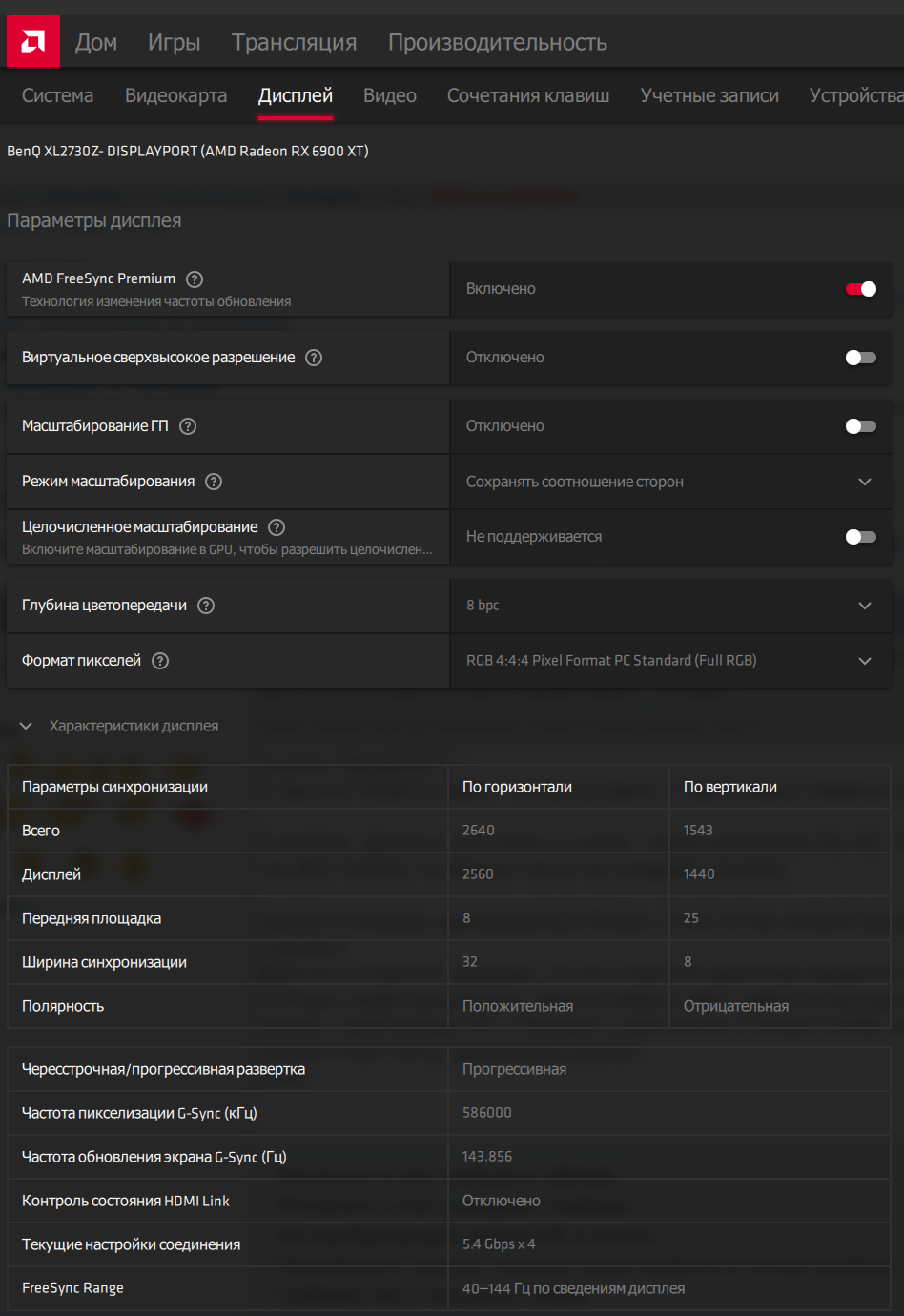Collapse the Характеристики дисплея section
The image size is (904, 1316).
coord(26,726)
